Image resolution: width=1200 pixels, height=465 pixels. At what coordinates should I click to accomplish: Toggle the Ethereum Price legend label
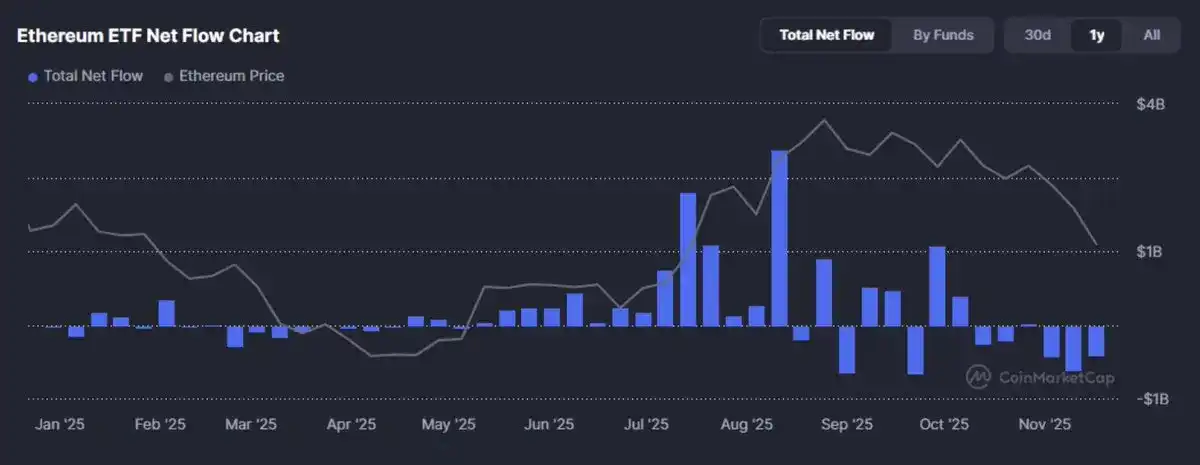click(231, 76)
